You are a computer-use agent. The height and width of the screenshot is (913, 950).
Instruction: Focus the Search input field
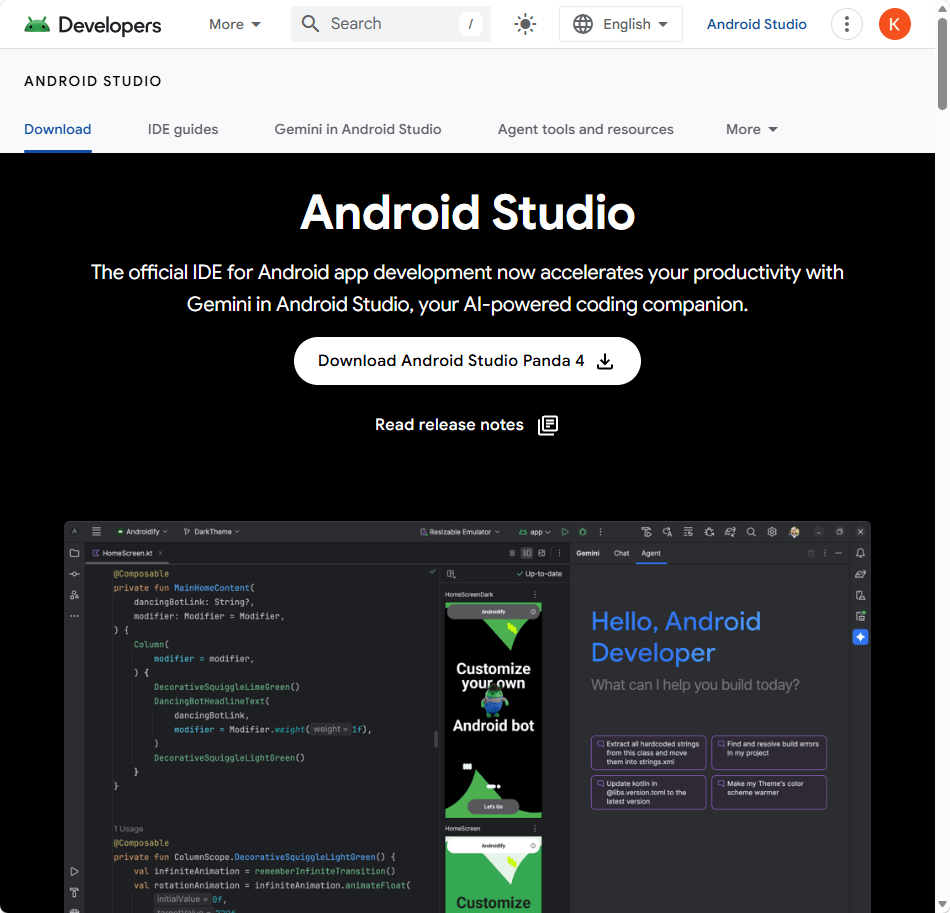[391, 24]
